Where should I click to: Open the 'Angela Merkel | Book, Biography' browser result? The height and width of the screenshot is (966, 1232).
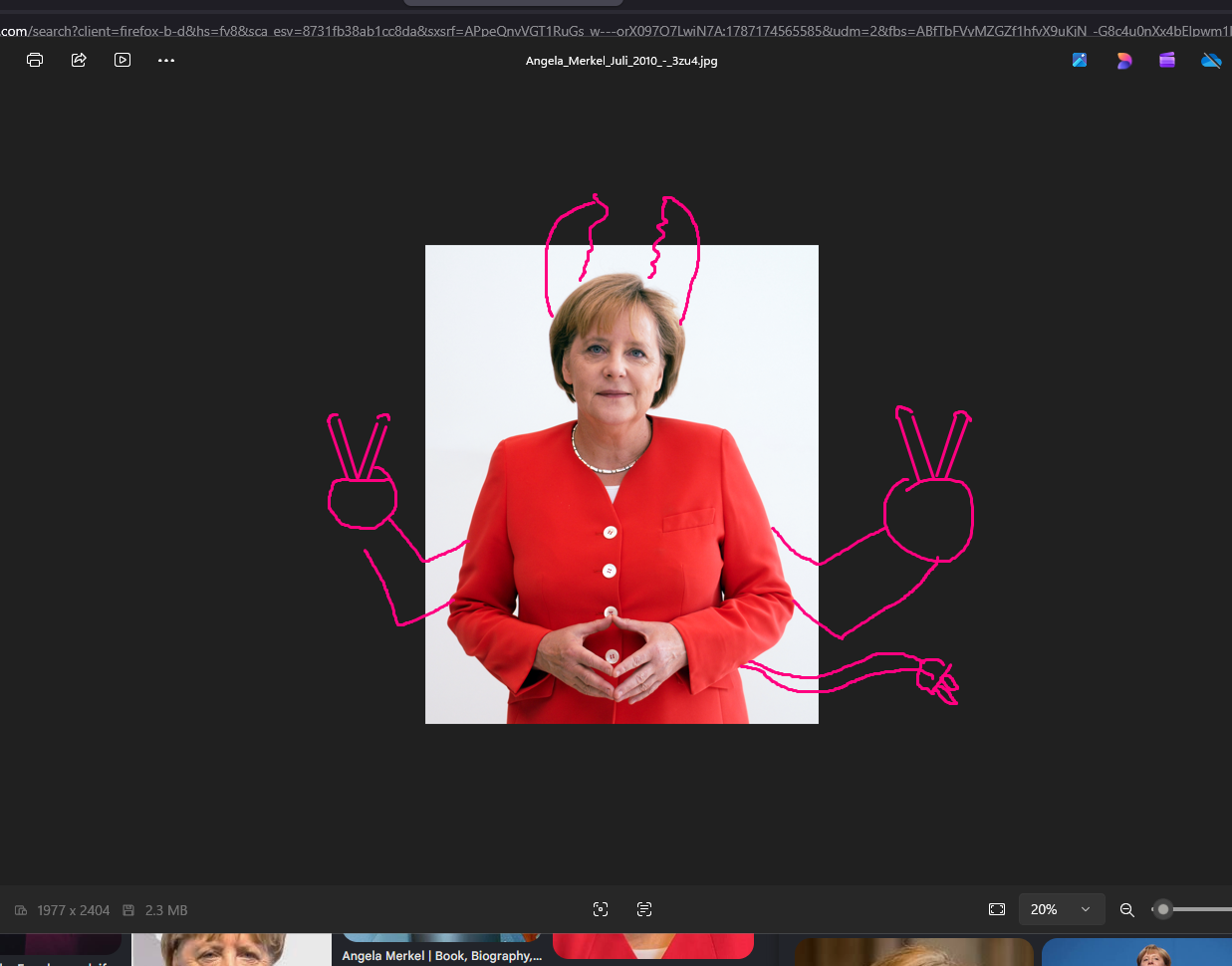pyautogui.click(x=442, y=955)
